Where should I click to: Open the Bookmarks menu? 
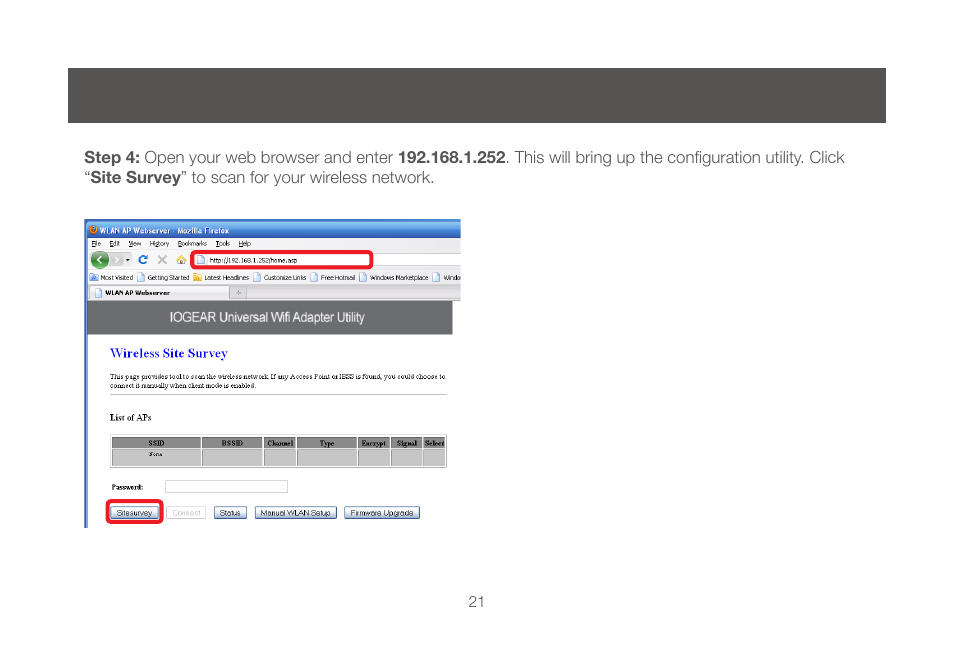(192, 243)
